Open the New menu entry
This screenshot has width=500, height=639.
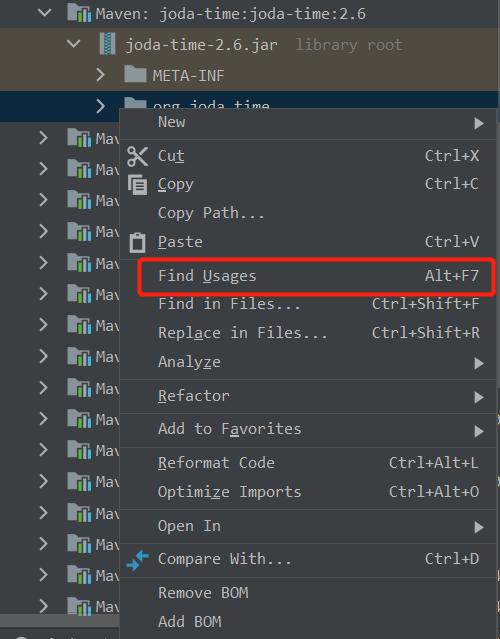tap(308, 122)
